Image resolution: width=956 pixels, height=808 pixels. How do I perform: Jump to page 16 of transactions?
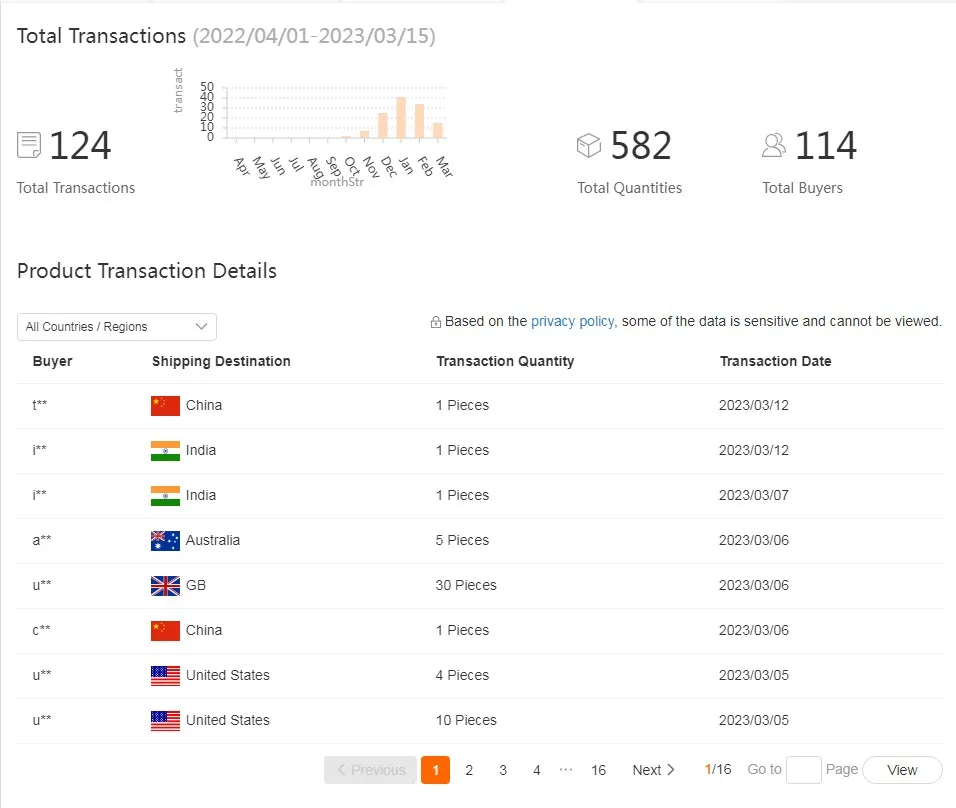coord(599,770)
